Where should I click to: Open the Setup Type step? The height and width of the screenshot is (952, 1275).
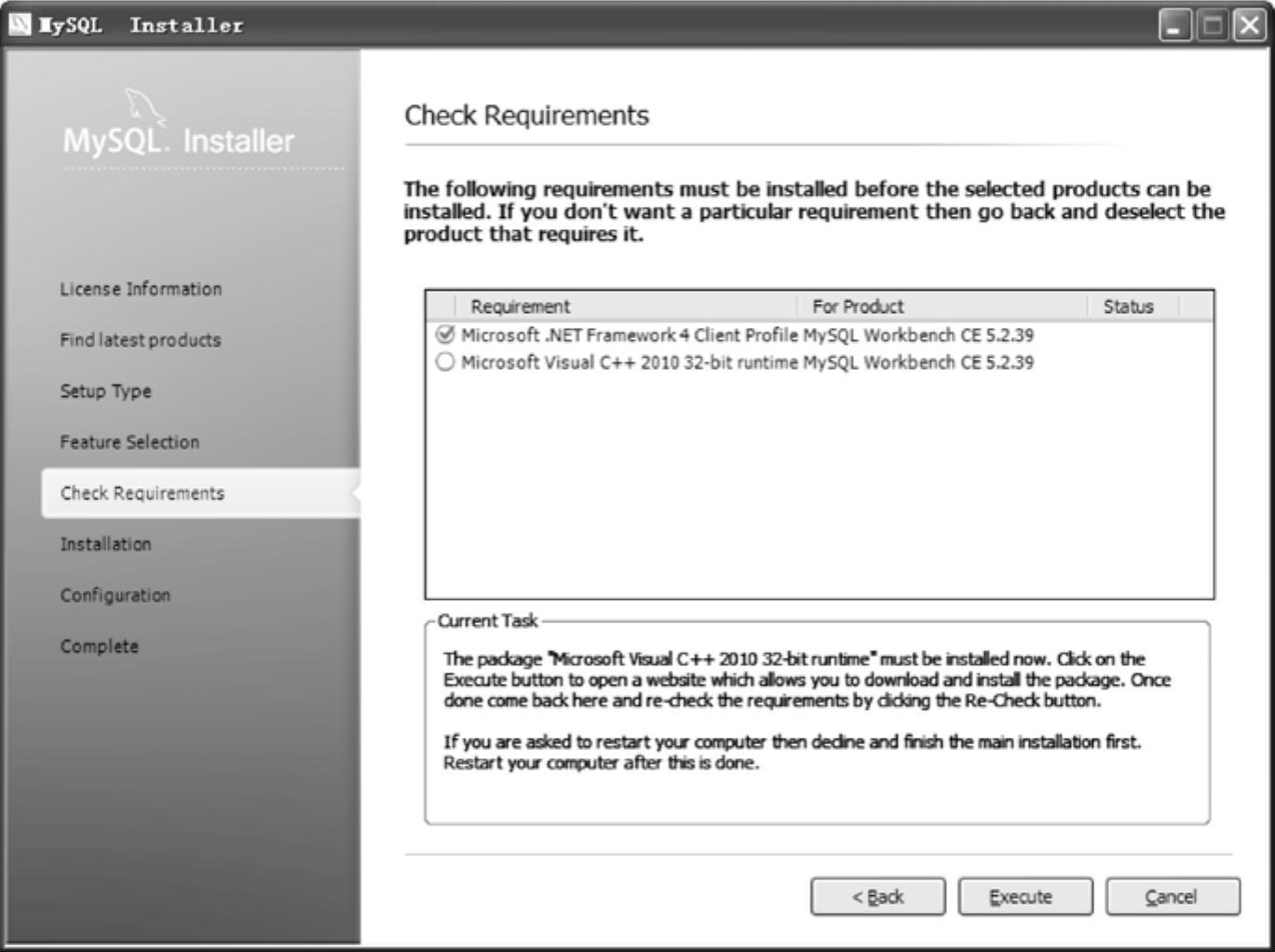tap(105, 391)
